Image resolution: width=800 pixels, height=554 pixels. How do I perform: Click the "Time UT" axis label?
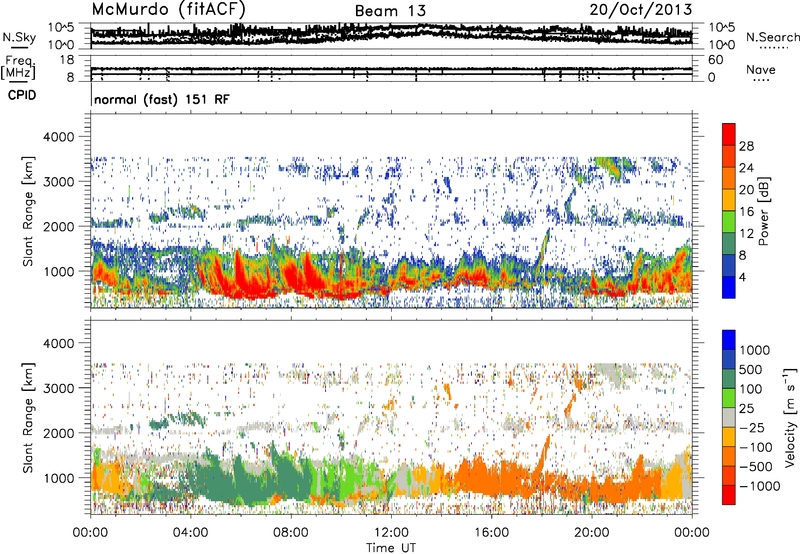coord(391,548)
